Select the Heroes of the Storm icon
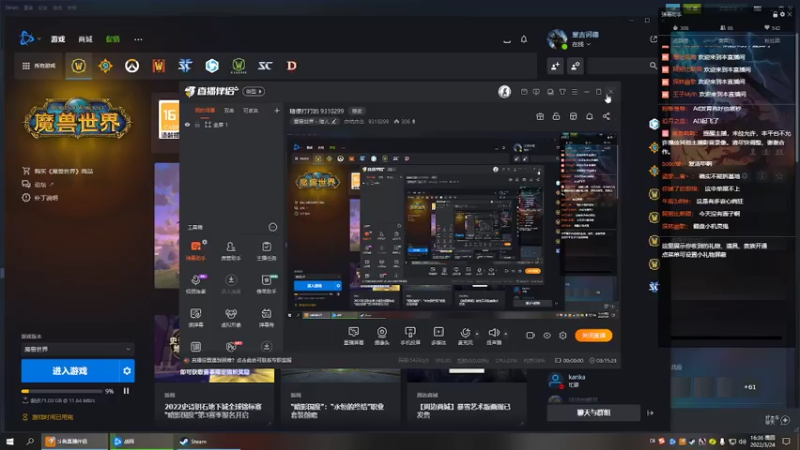This screenshot has width=800, height=450. coord(212,66)
